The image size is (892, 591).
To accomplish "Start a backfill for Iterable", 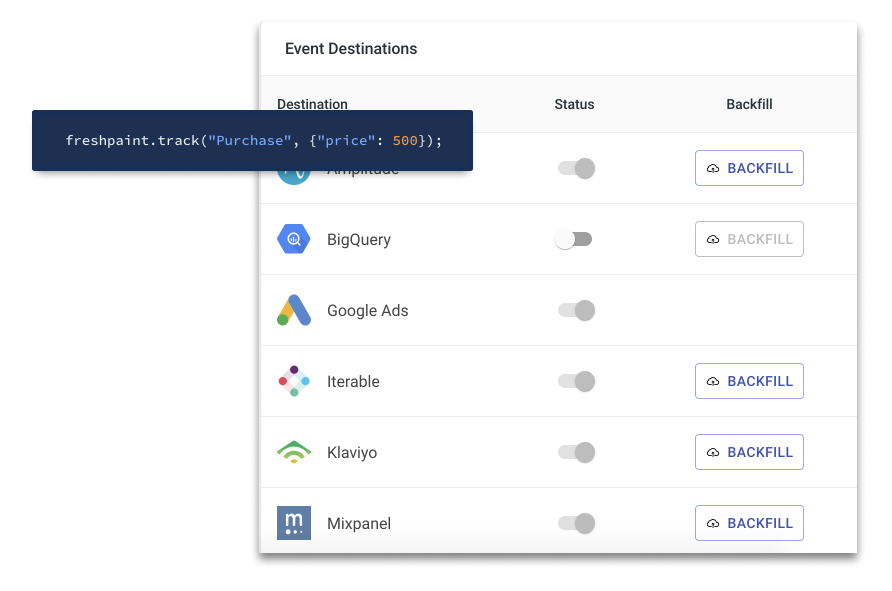I will pos(749,381).
